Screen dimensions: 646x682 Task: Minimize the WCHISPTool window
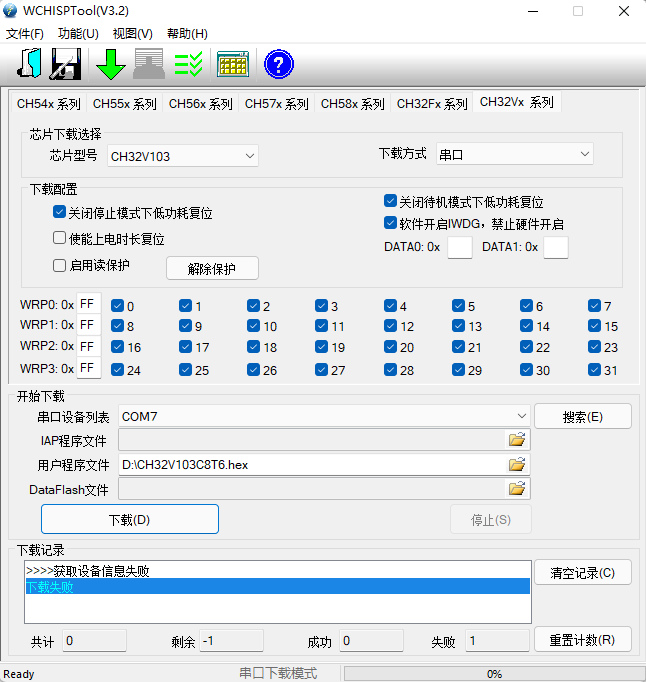pos(533,11)
